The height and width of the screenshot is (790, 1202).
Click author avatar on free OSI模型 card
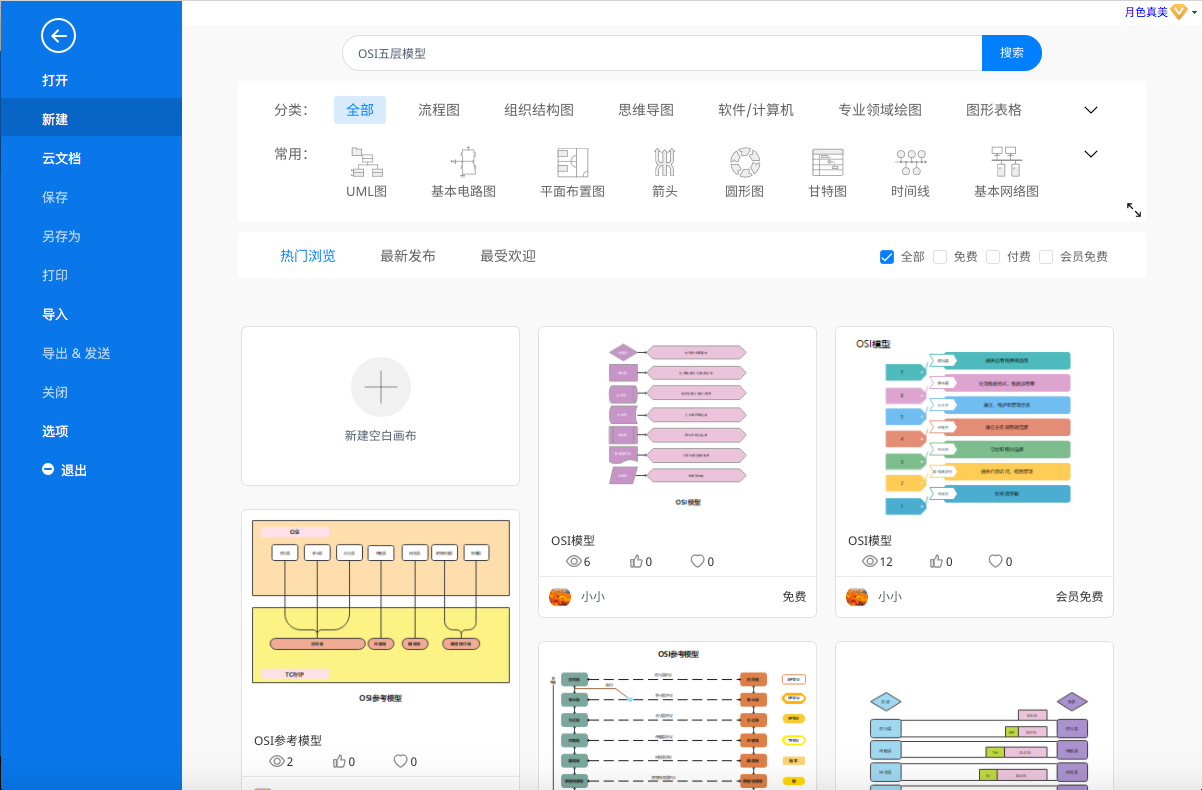(560, 596)
